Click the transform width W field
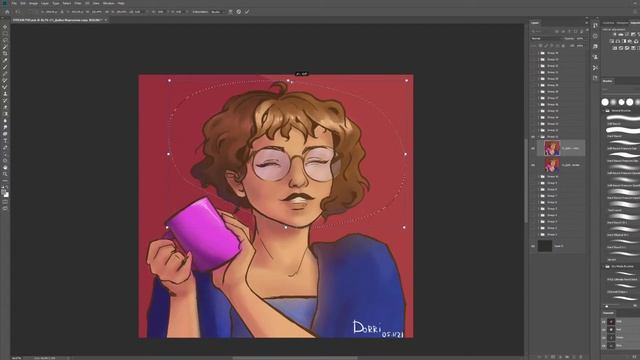The width and height of the screenshot is (640, 360). [x=96, y=12]
